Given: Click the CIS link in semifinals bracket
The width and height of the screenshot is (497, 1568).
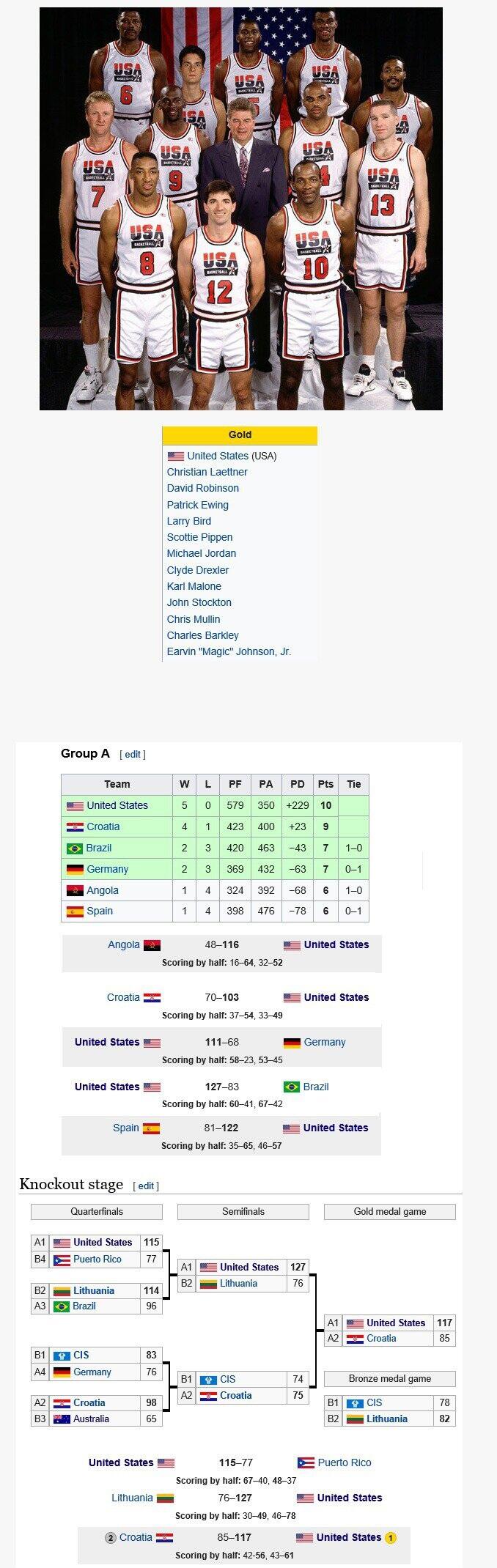Looking at the screenshot, I should point(228,1379).
